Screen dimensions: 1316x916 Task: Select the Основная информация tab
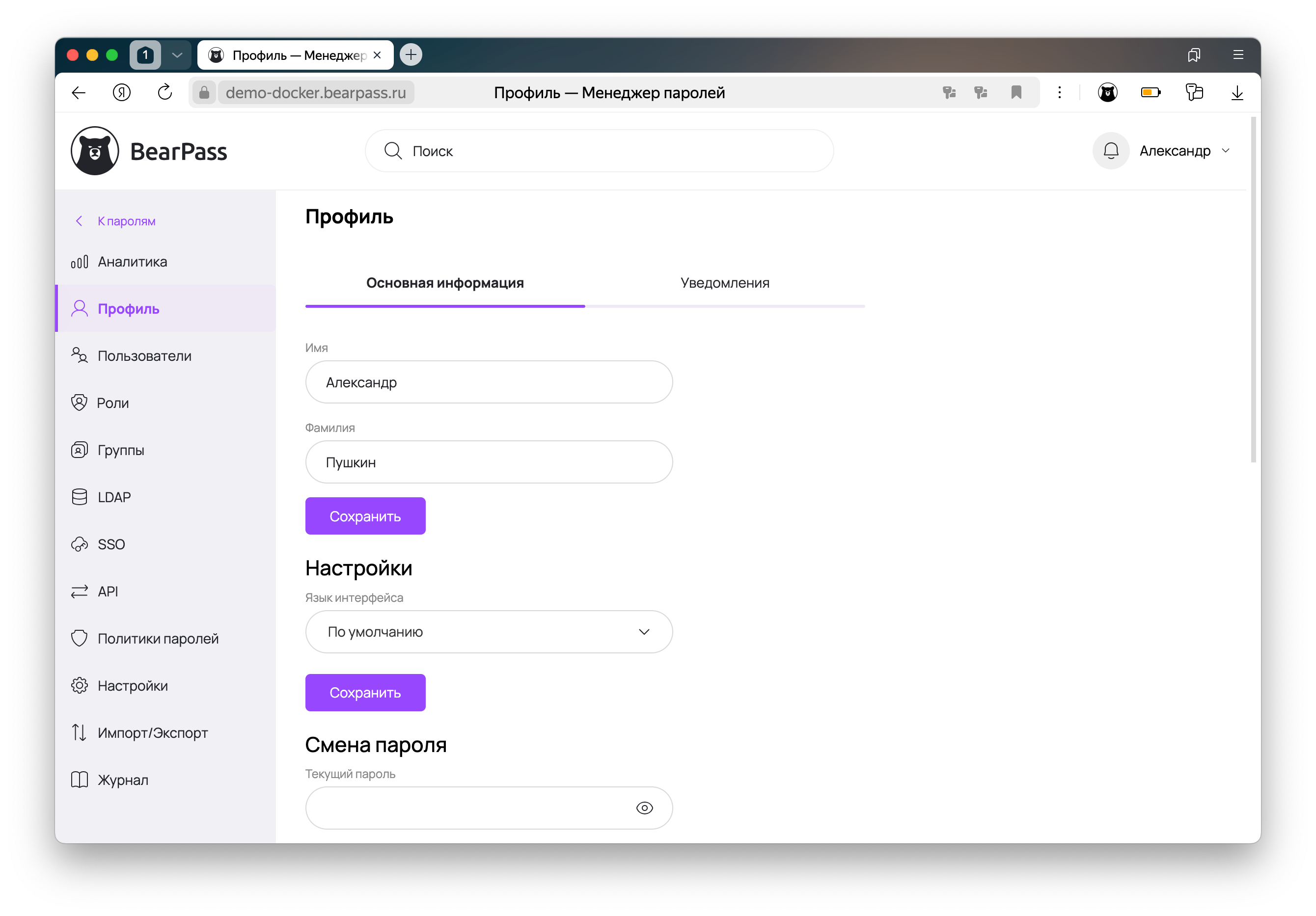pyautogui.click(x=445, y=283)
